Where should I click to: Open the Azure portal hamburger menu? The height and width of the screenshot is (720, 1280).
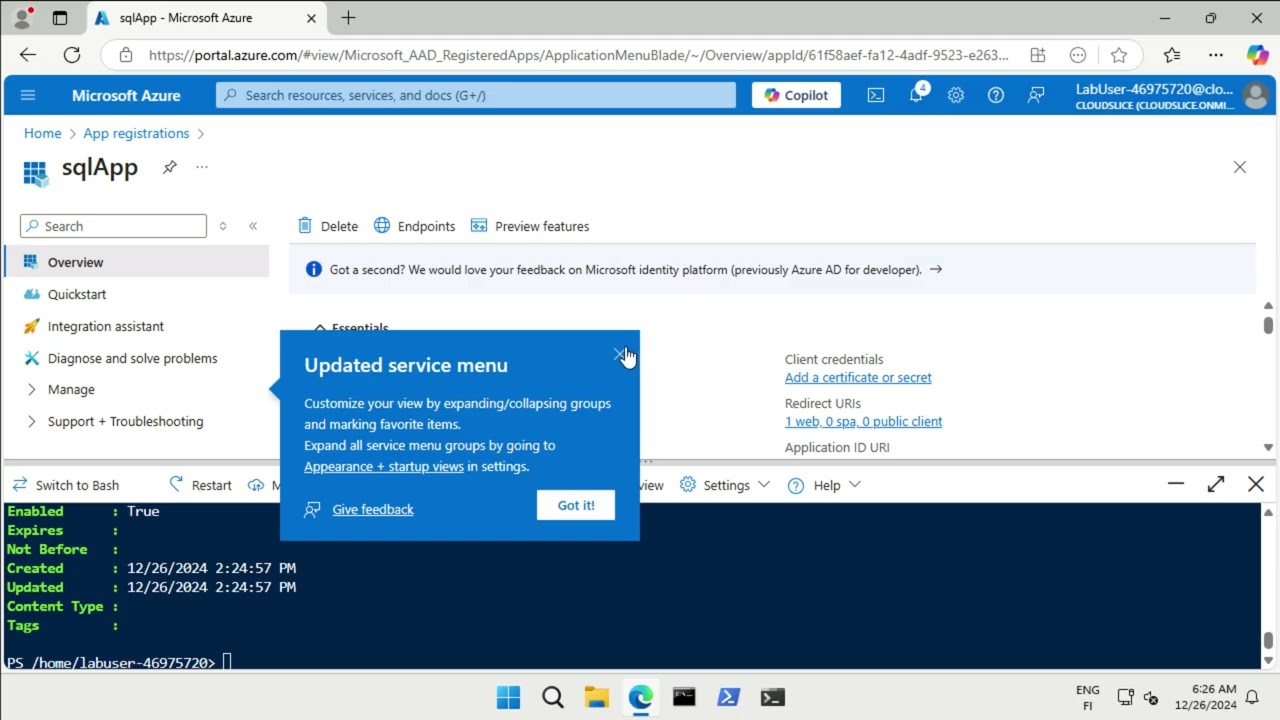click(x=28, y=95)
